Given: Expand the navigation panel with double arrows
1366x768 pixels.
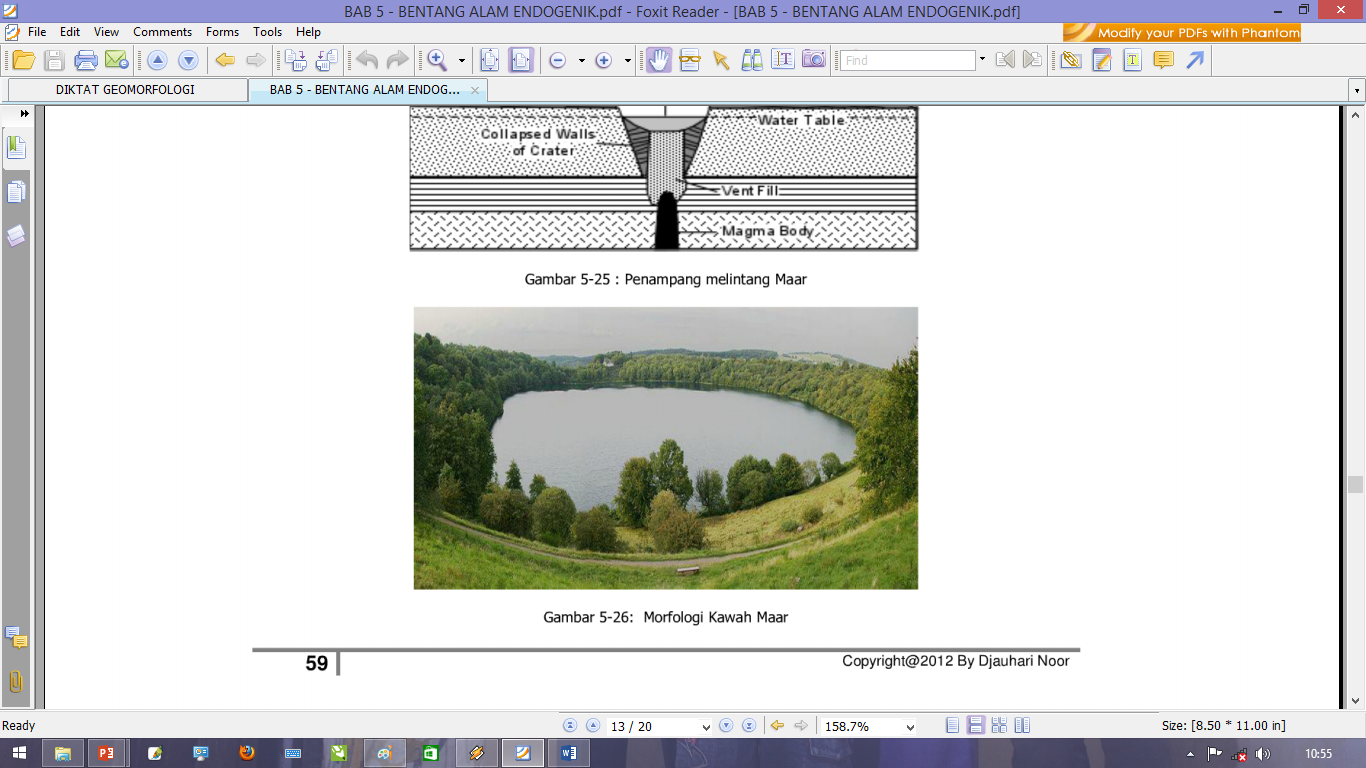Looking at the screenshot, I should tap(24, 114).
